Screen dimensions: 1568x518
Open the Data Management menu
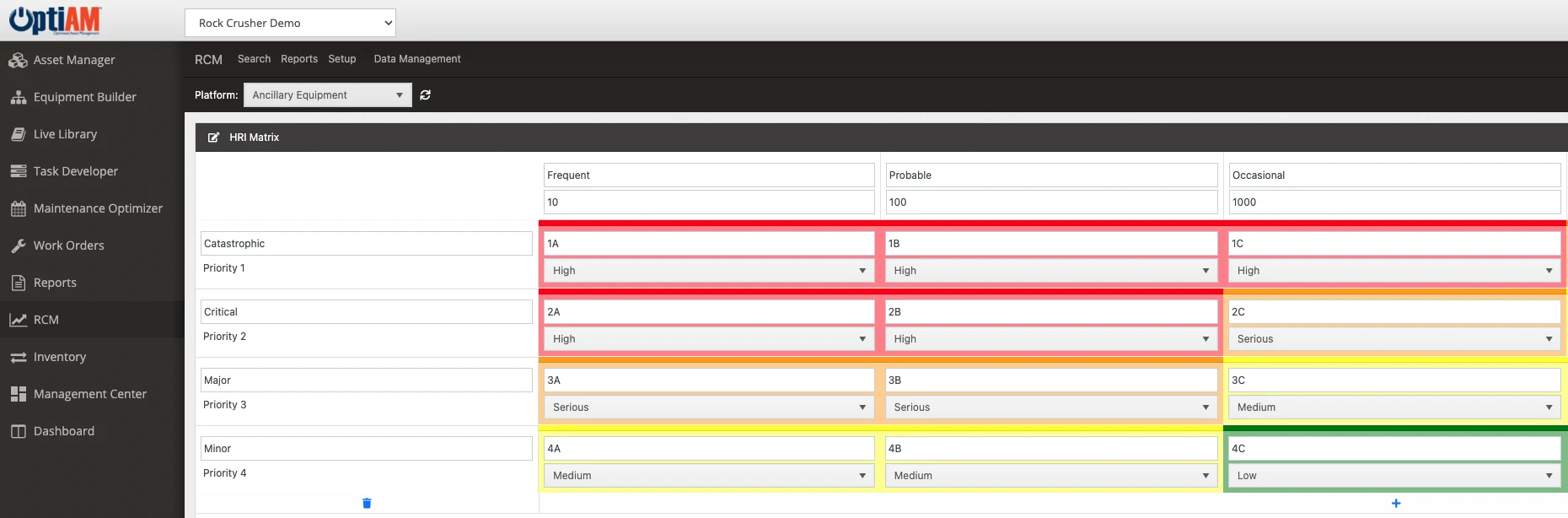[417, 59]
